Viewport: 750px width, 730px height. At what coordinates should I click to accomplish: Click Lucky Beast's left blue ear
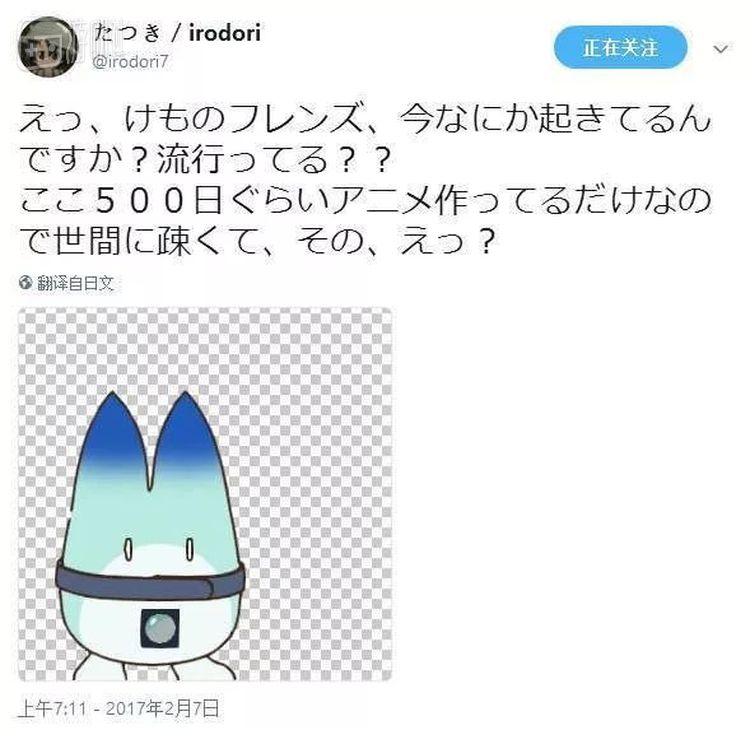[x=112, y=435]
